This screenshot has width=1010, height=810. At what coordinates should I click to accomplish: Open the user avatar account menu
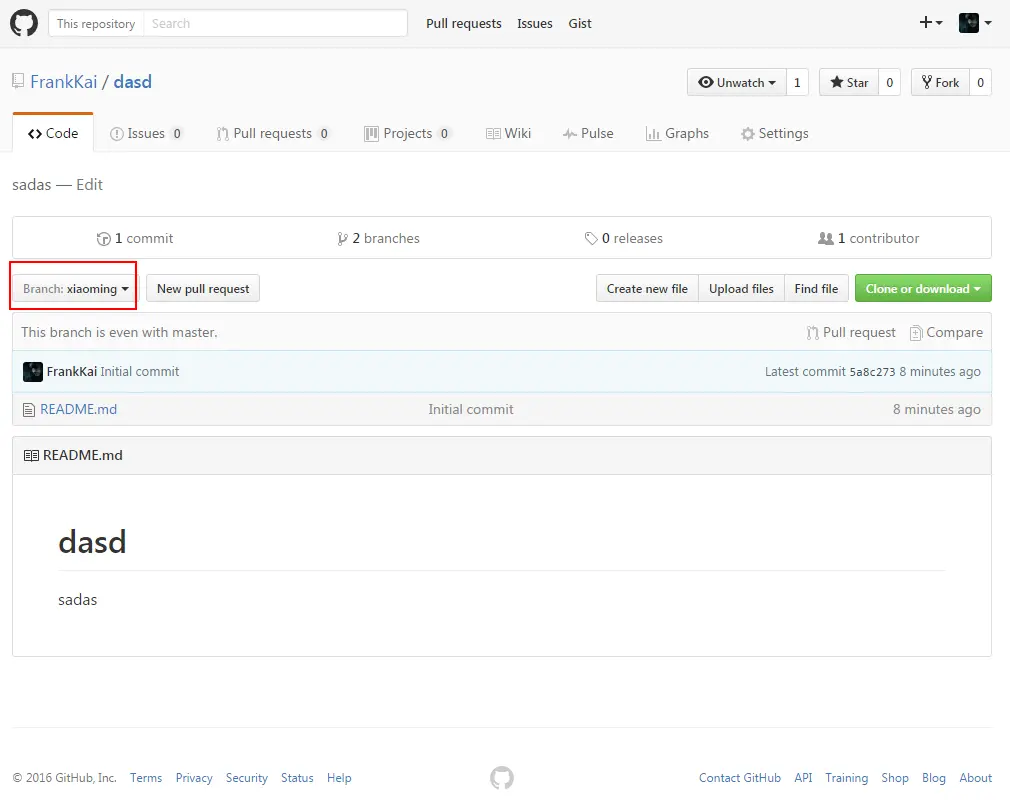coord(975,23)
